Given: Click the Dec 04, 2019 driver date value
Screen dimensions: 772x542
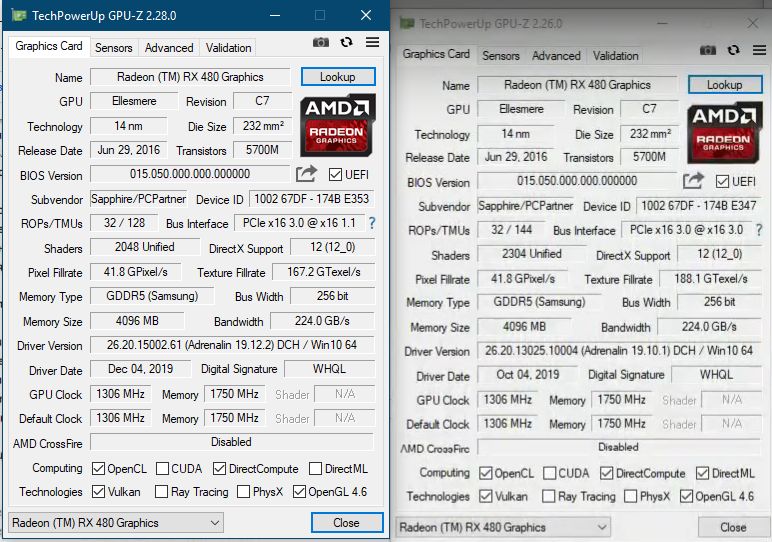Looking at the screenshot, I should 140,369.
